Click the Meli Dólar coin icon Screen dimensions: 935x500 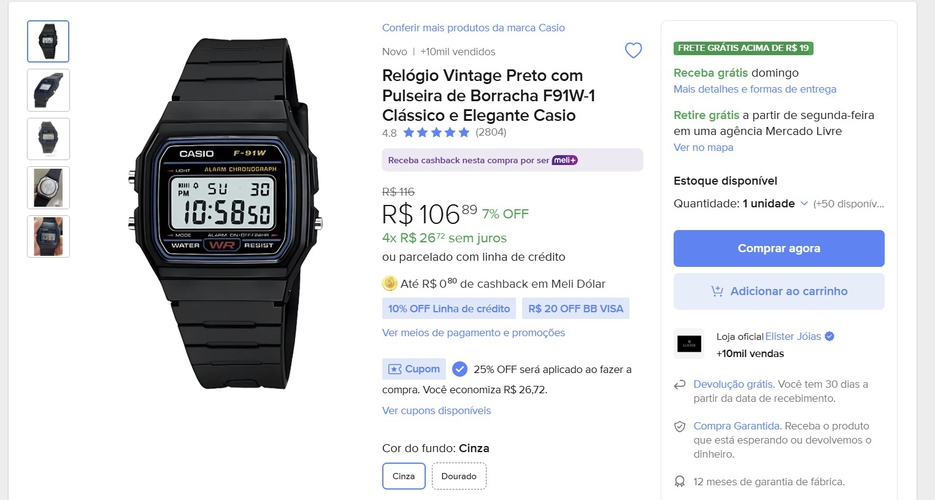click(389, 284)
